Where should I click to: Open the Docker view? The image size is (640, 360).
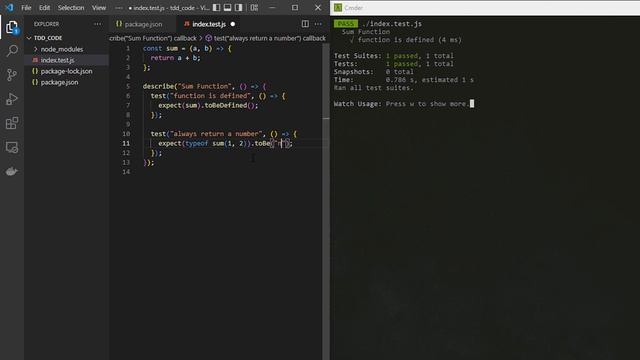[x=12, y=171]
